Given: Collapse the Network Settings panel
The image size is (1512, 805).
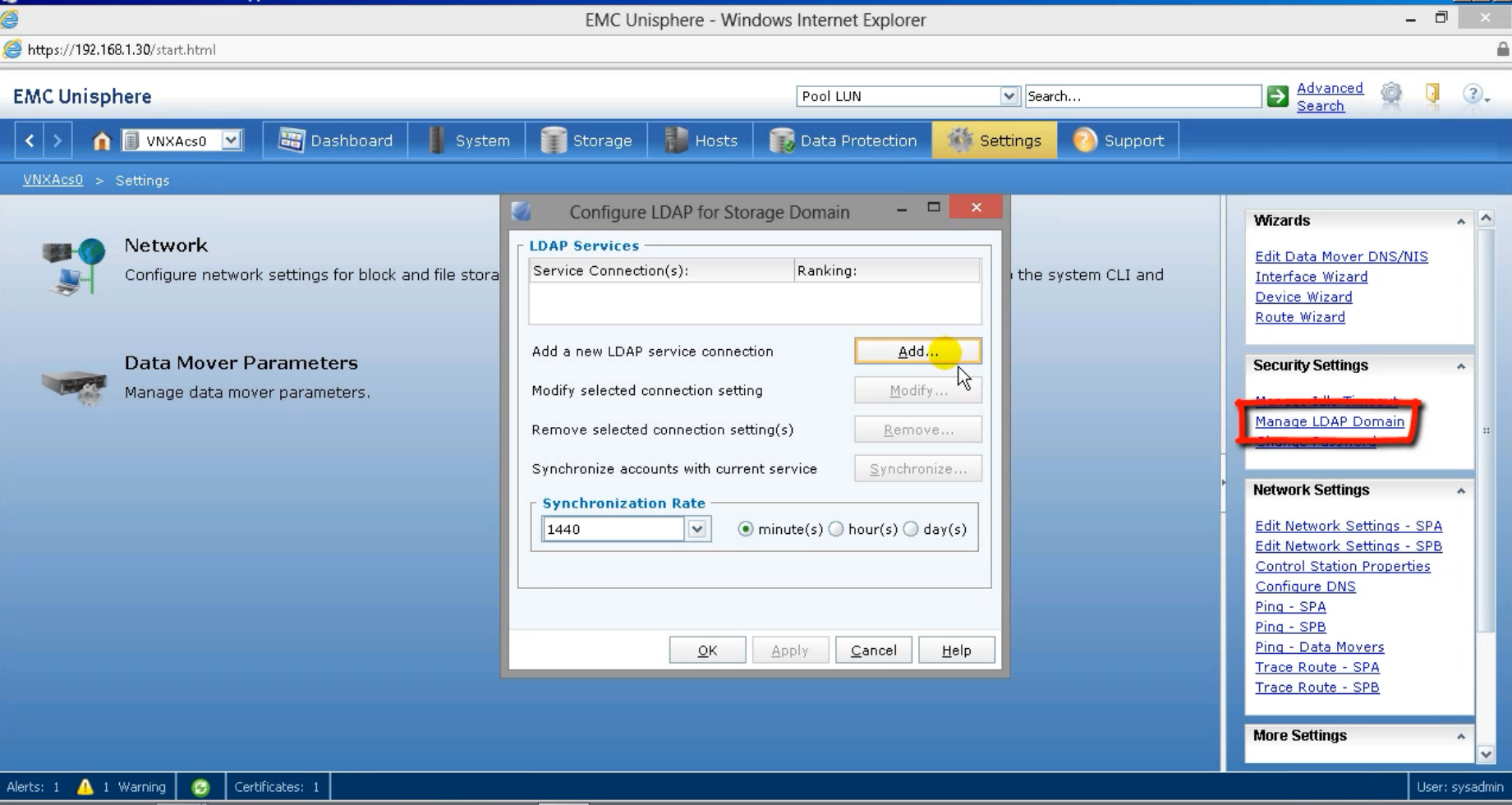Looking at the screenshot, I should coord(1461,491).
